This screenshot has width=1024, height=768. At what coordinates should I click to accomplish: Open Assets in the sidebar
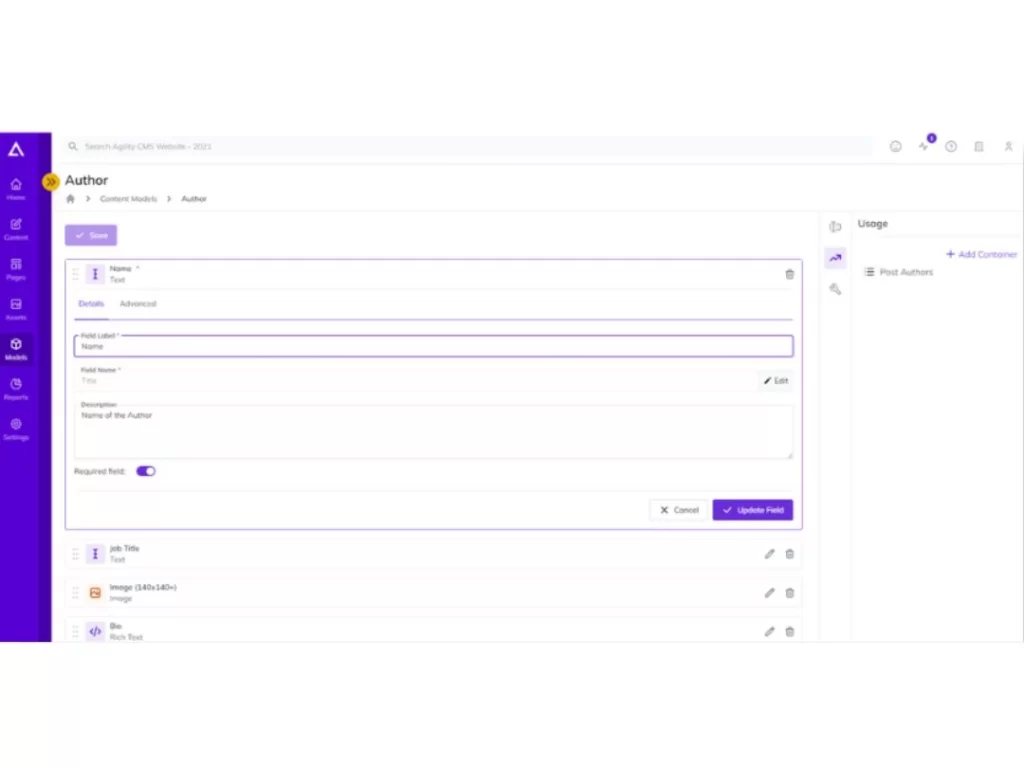pos(16,309)
